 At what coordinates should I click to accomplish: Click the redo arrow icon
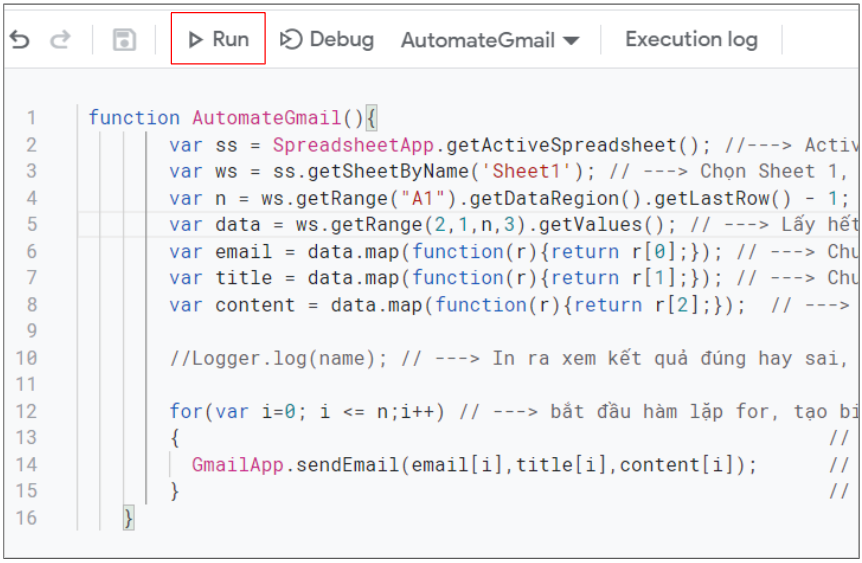point(60,40)
